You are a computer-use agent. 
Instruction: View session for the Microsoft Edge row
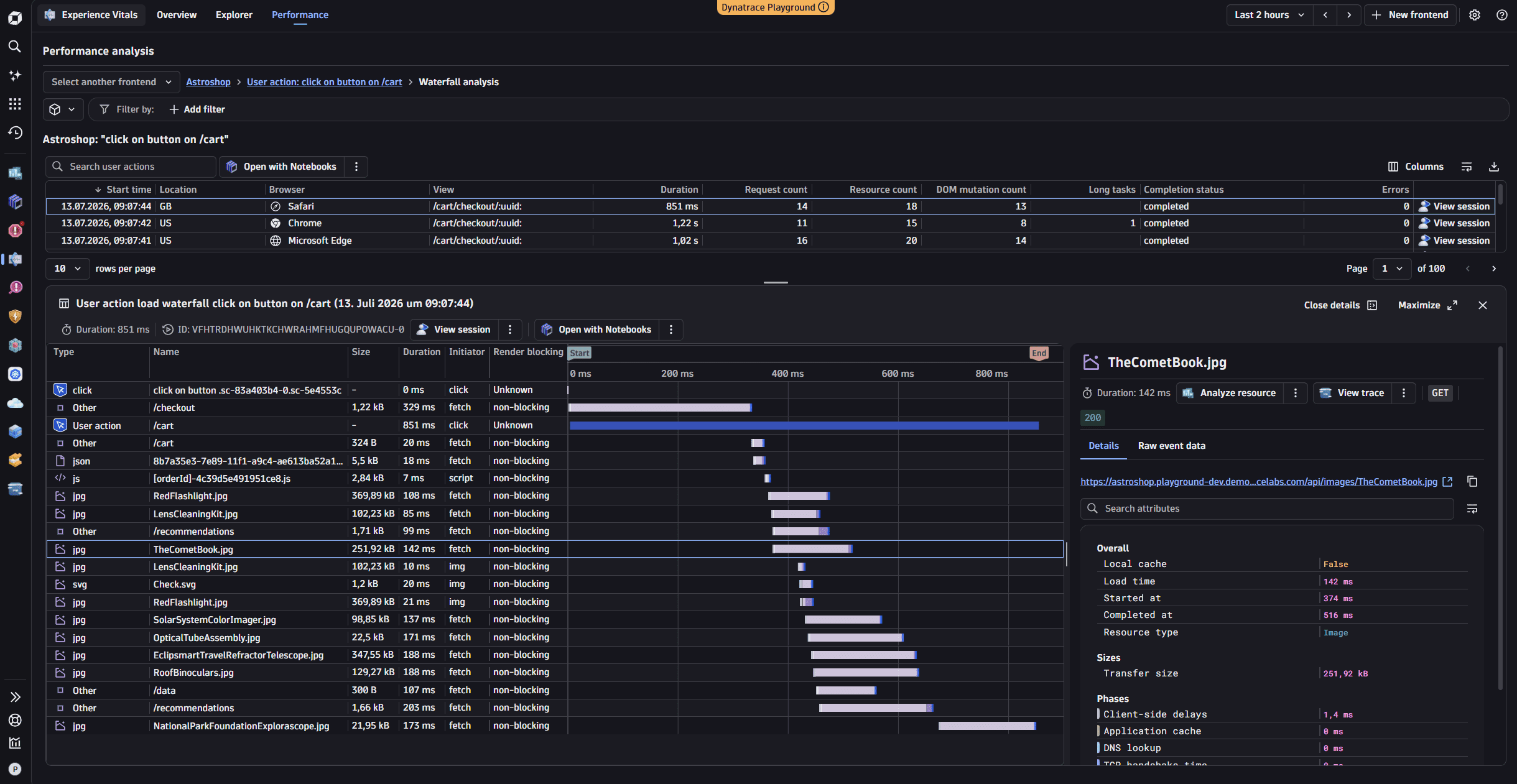(x=1454, y=241)
